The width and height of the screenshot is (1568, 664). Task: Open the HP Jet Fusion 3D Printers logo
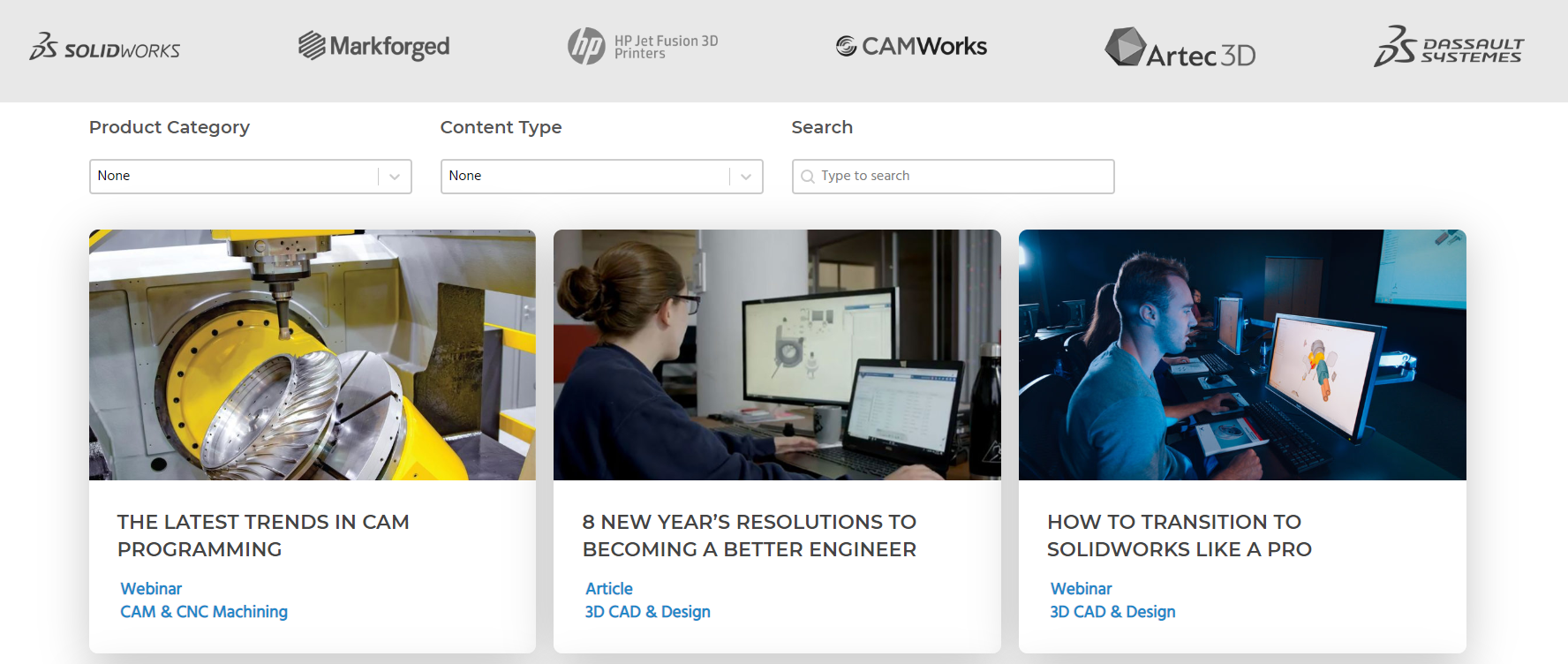point(643,46)
